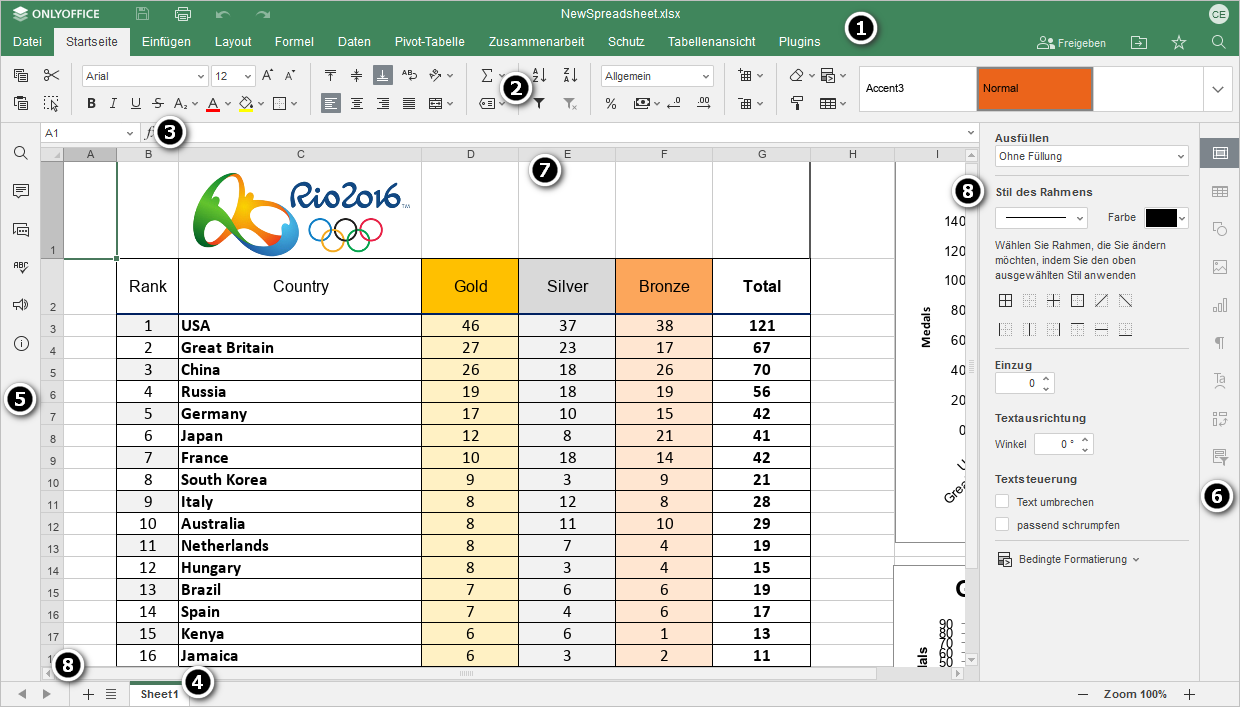The image size is (1240, 707).
Task: Toggle Strikethrough formatting
Action: pos(158,103)
